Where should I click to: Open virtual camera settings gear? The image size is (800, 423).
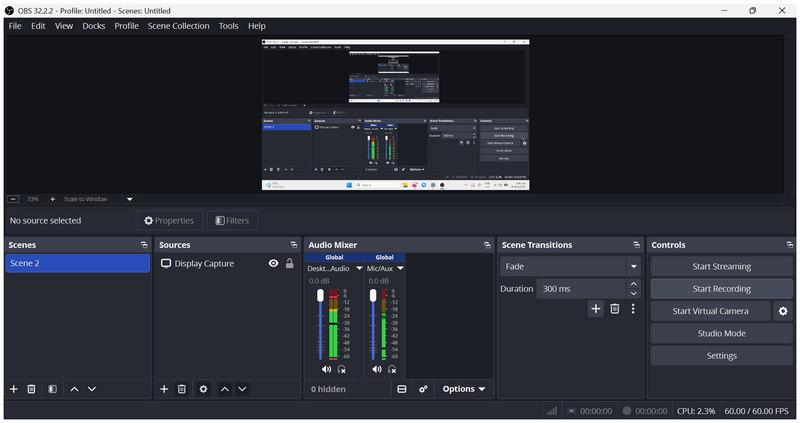pyautogui.click(x=783, y=311)
